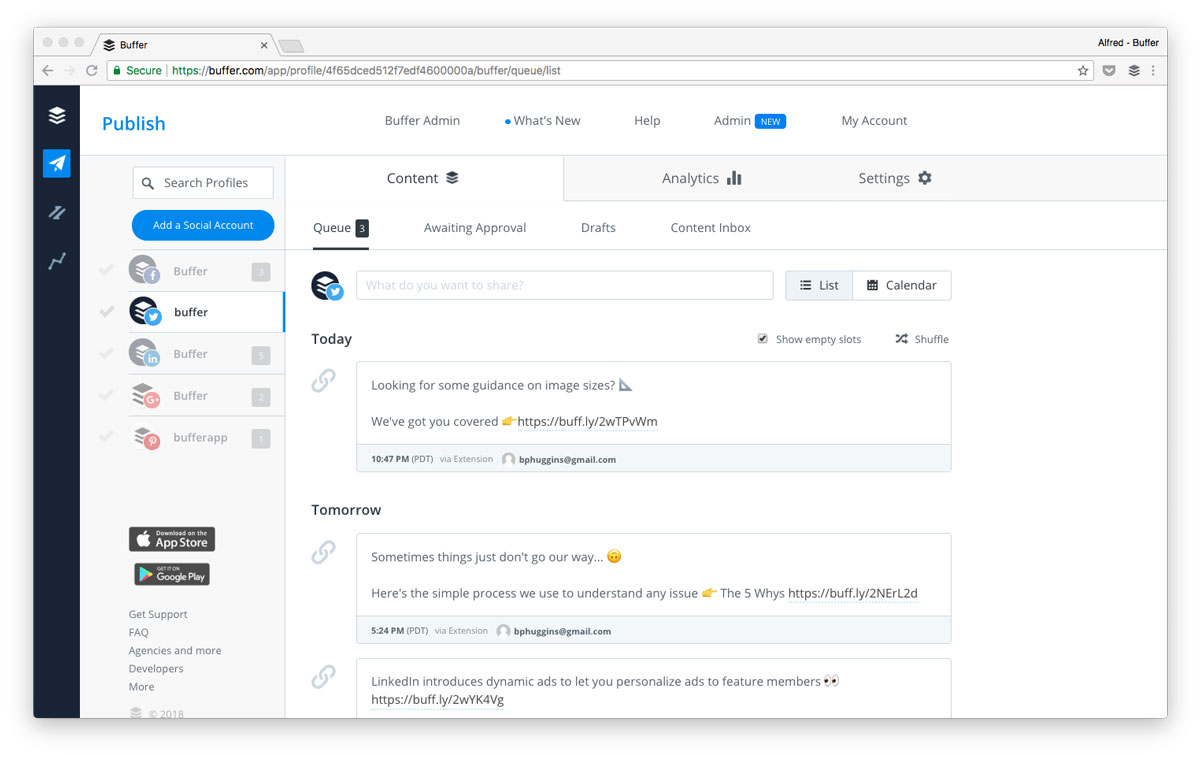Open the Agencies and more link
The width and height of the screenshot is (1200, 757).
tap(175, 650)
